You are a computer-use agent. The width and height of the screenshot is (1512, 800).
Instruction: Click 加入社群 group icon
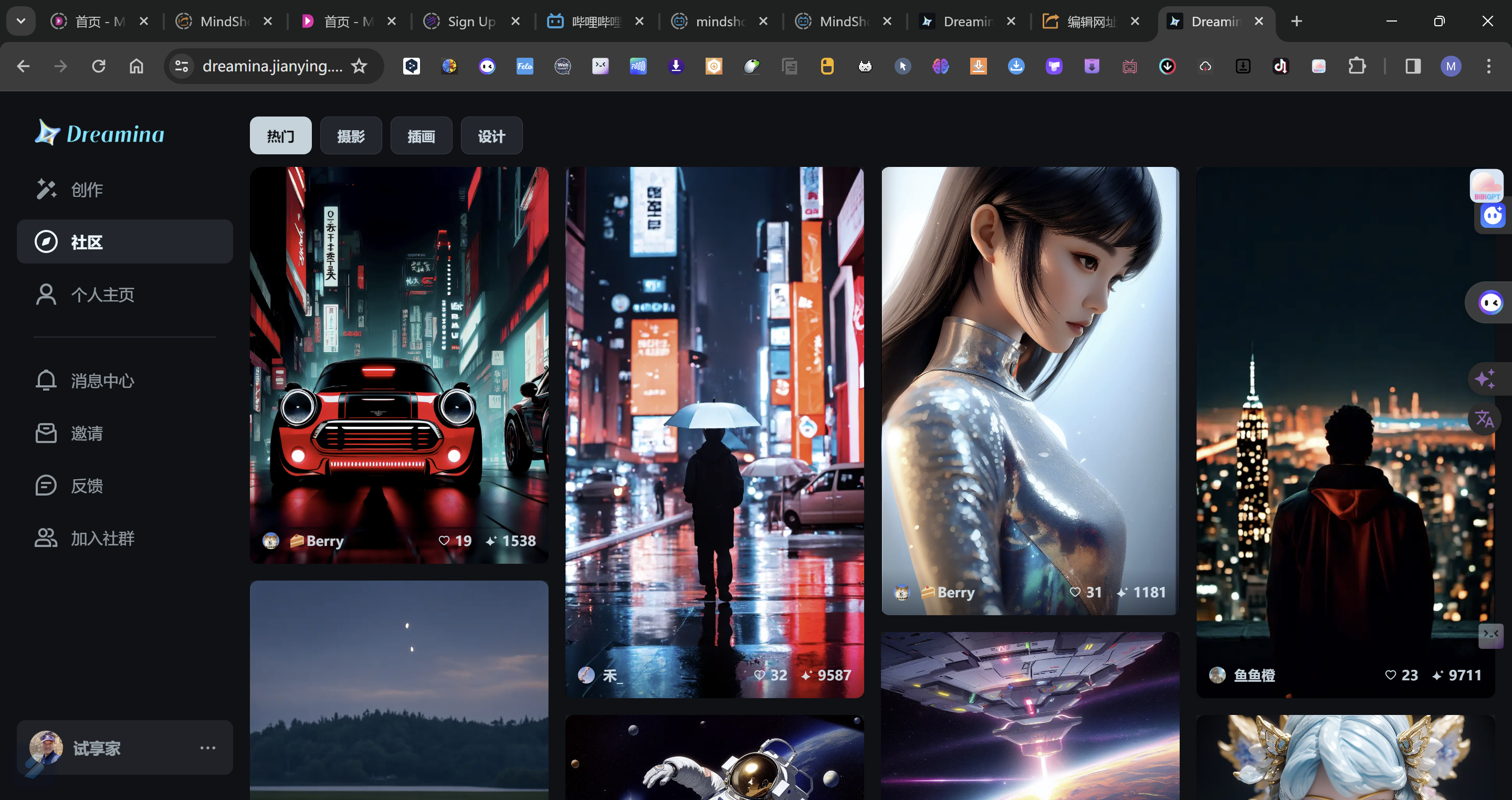(46, 538)
